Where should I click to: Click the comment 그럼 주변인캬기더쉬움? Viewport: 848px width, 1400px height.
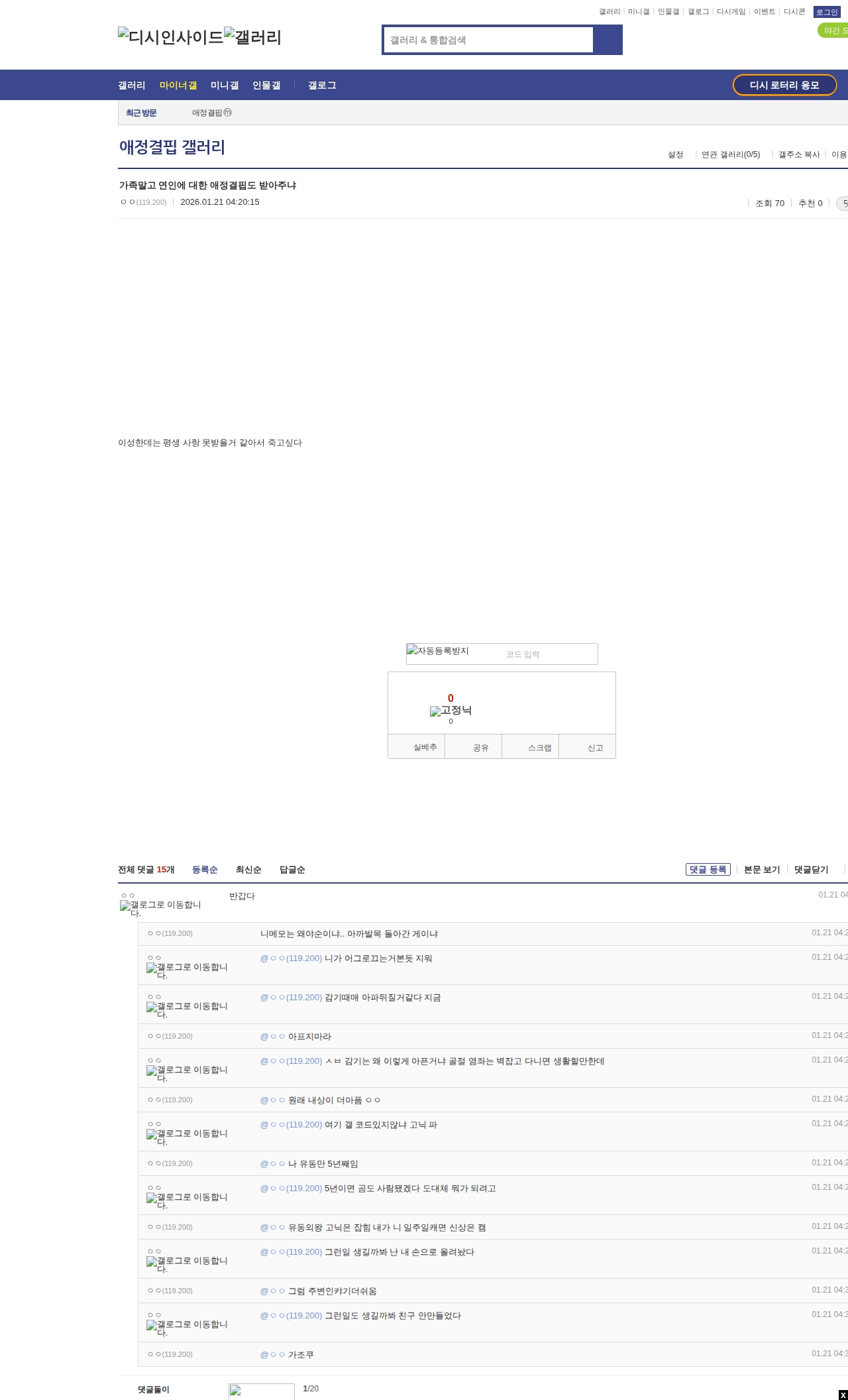(333, 1291)
